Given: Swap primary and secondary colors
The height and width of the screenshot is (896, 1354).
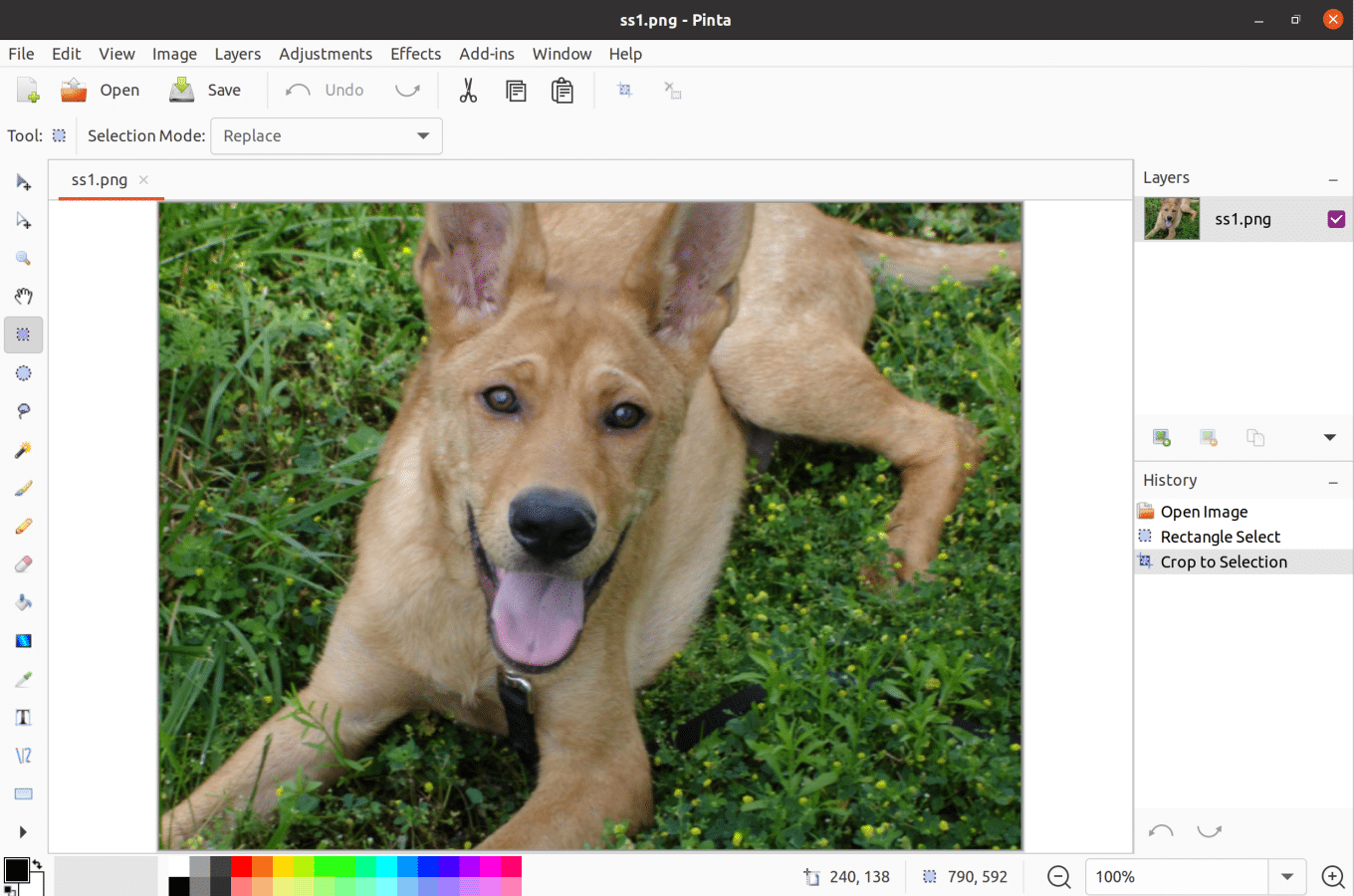Looking at the screenshot, I should (x=37, y=864).
